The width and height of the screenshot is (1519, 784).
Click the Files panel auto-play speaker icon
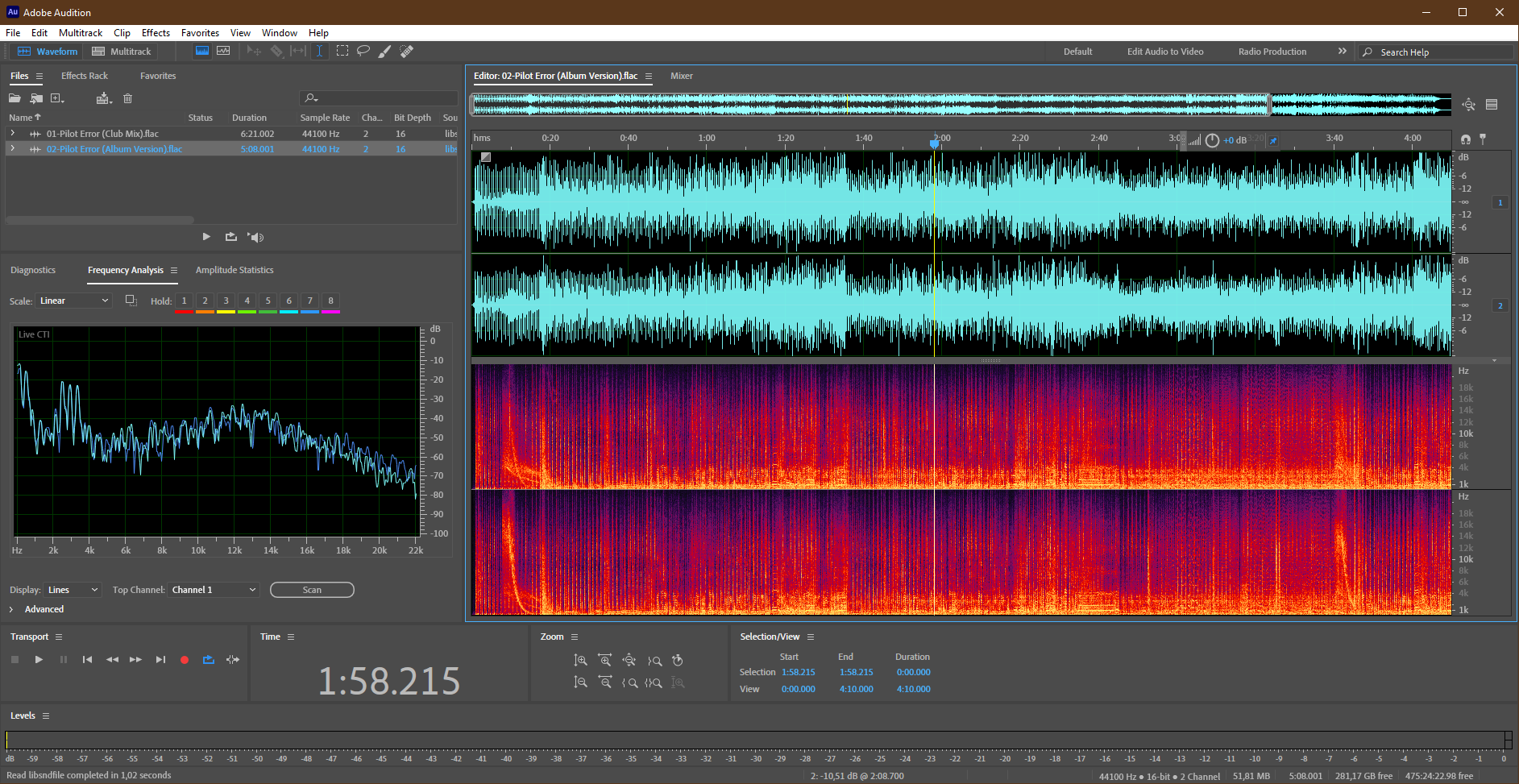(x=255, y=236)
